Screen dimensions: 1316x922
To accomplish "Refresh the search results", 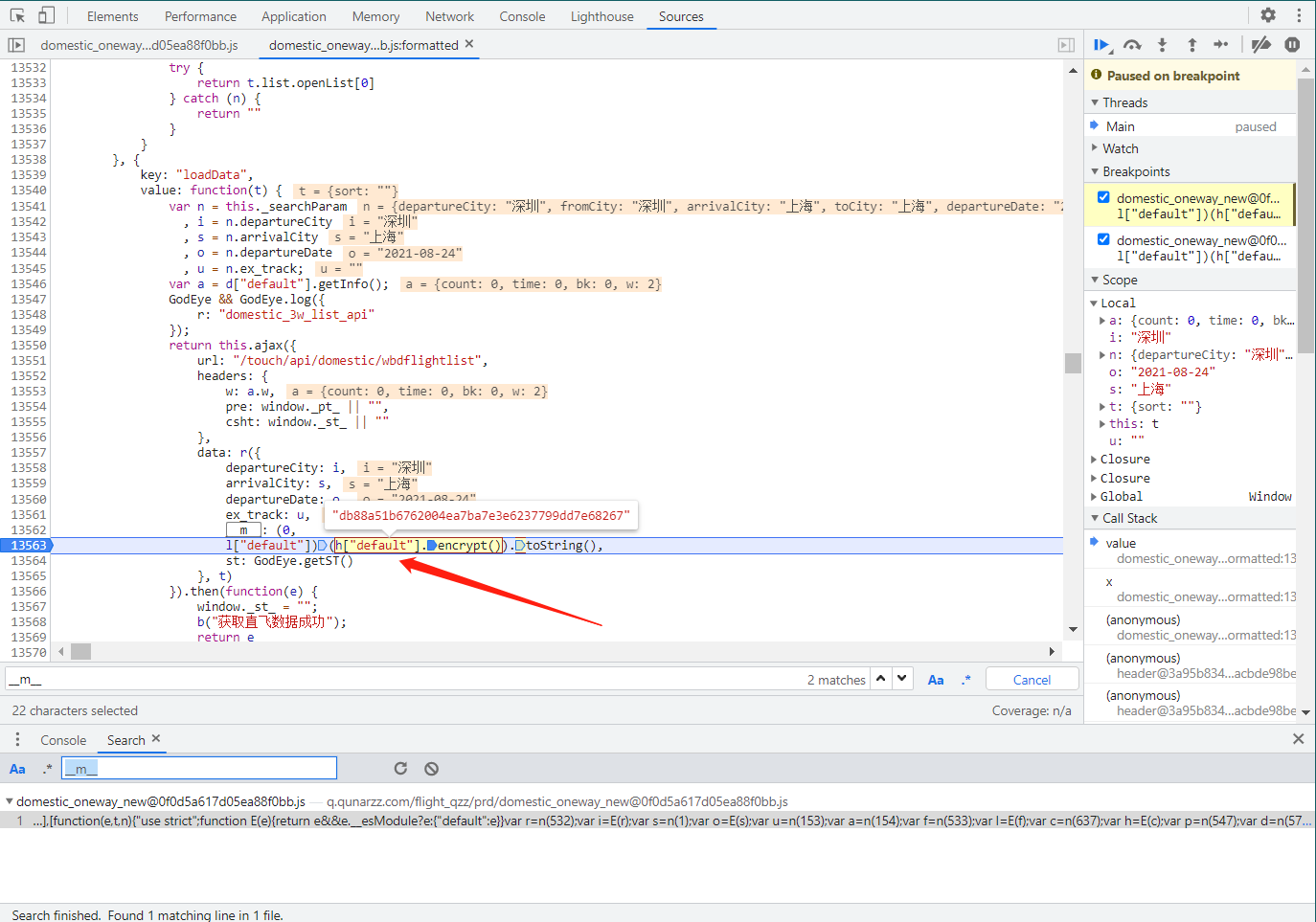I will tap(400, 769).
